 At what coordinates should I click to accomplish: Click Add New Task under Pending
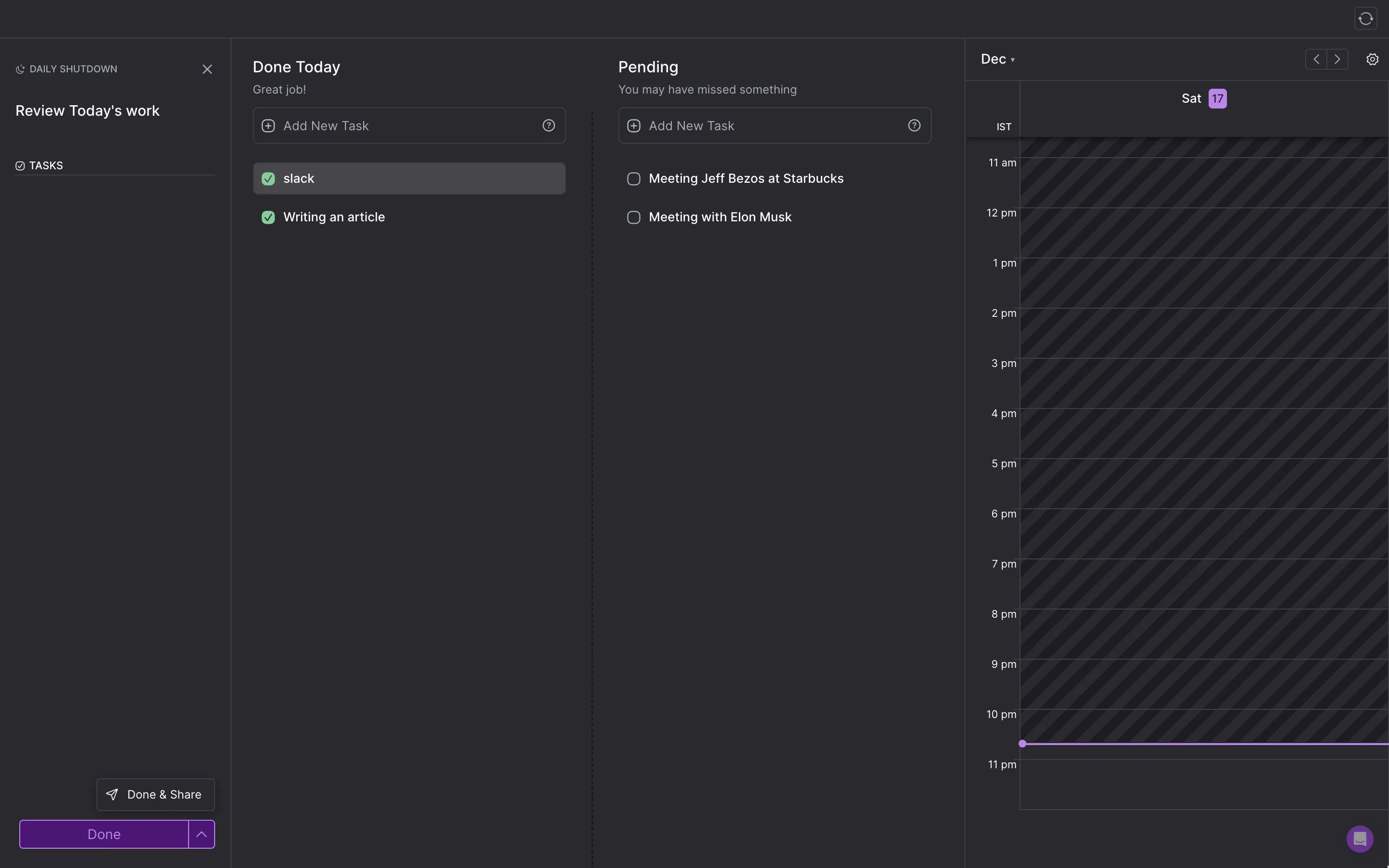tap(775, 126)
